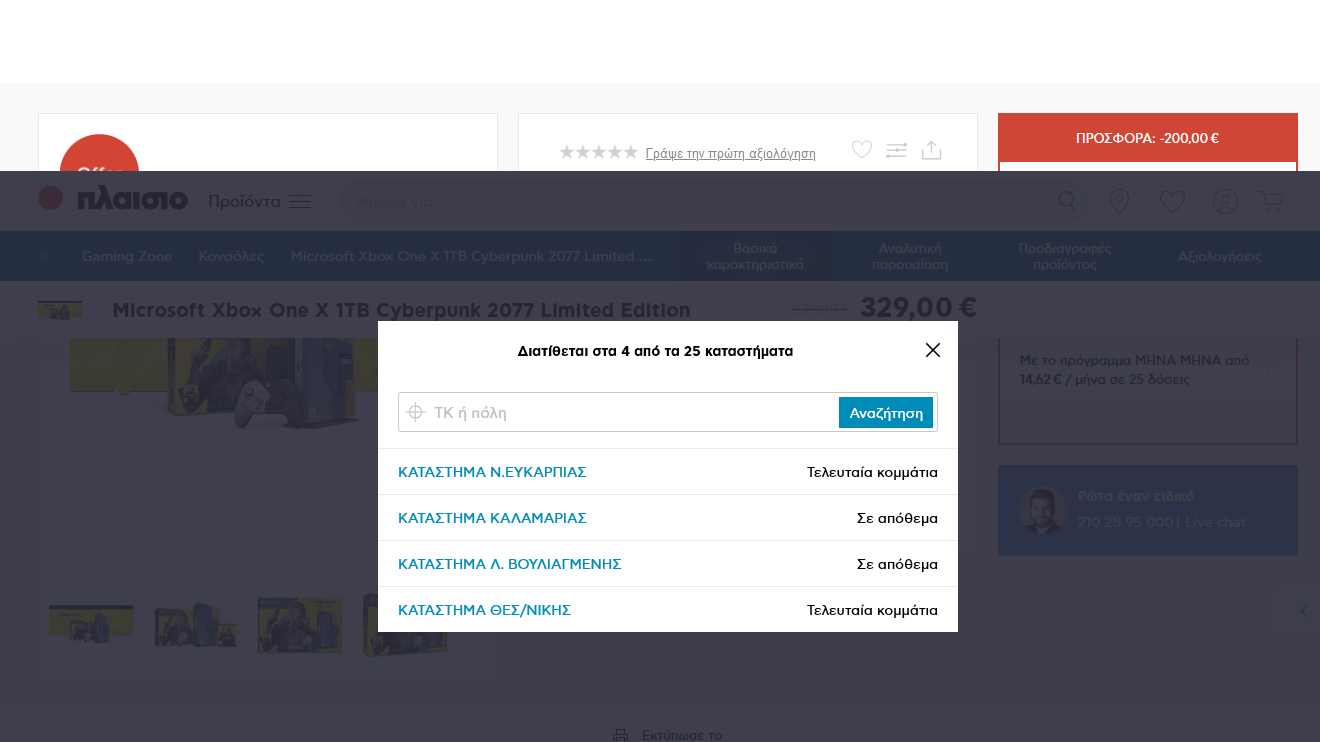Click the locate-me crosshair icon in search field
The width and height of the screenshot is (1320, 742).
click(416, 412)
